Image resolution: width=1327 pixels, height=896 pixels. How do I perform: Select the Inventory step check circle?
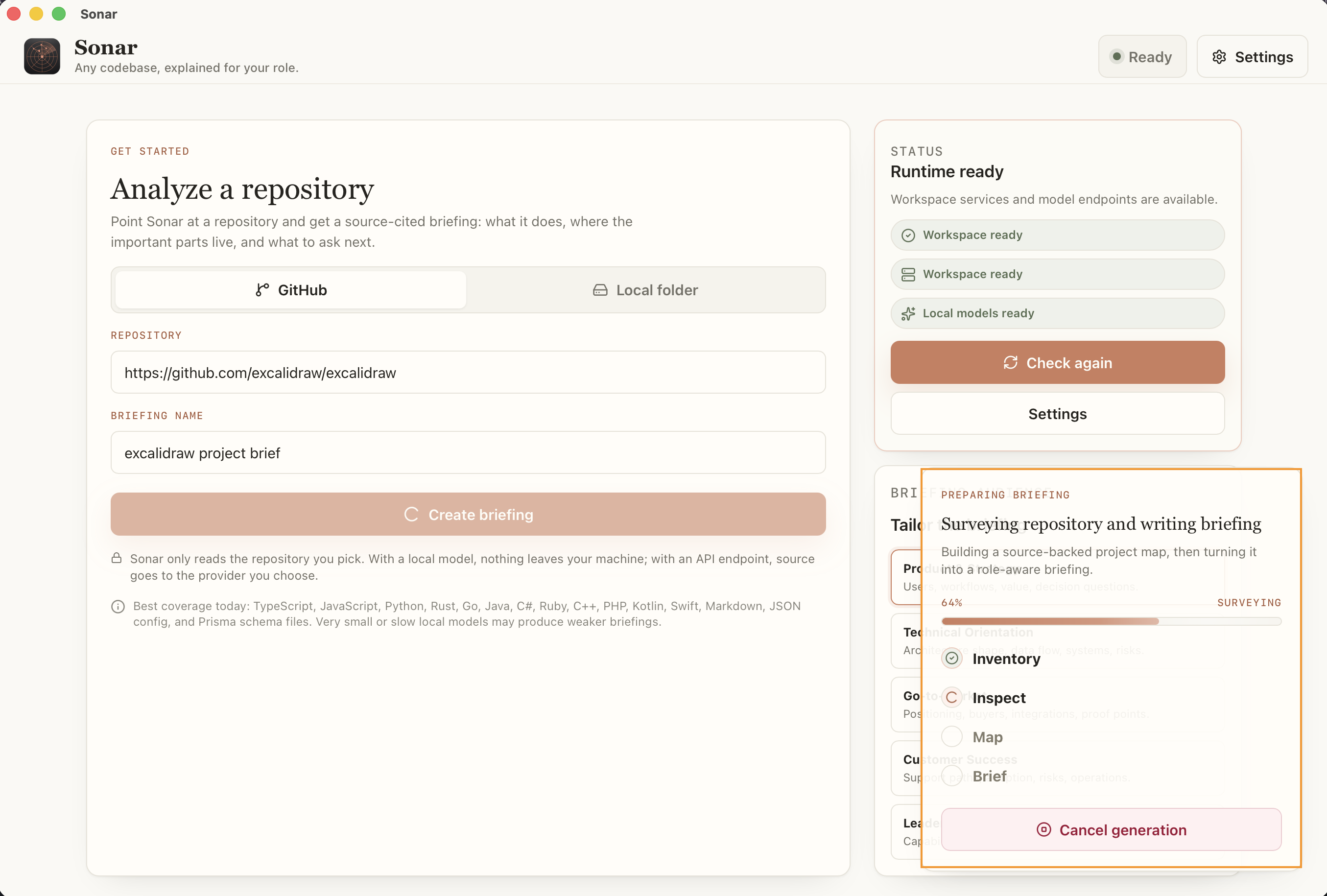pos(951,658)
